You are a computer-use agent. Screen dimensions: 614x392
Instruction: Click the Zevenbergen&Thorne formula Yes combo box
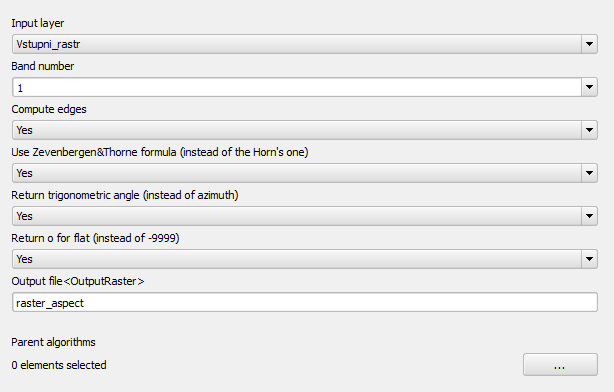[x=305, y=173]
